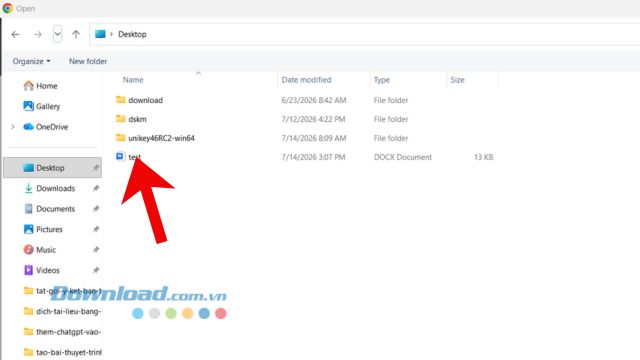Expand the OneDrive tree node
The width and height of the screenshot is (640, 360).
pos(13,127)
